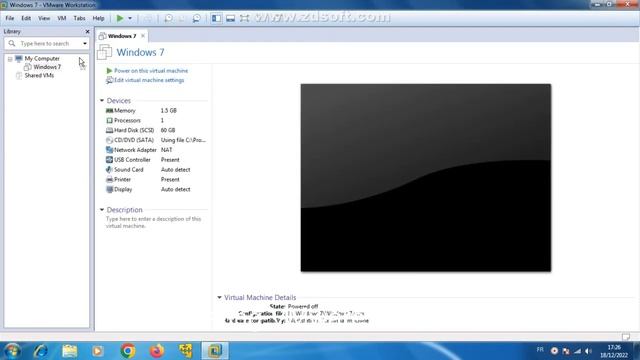Screen dimensions: 640x360
Task: Click the VMware Workstation taskbar button
Action: coord(215,351)
